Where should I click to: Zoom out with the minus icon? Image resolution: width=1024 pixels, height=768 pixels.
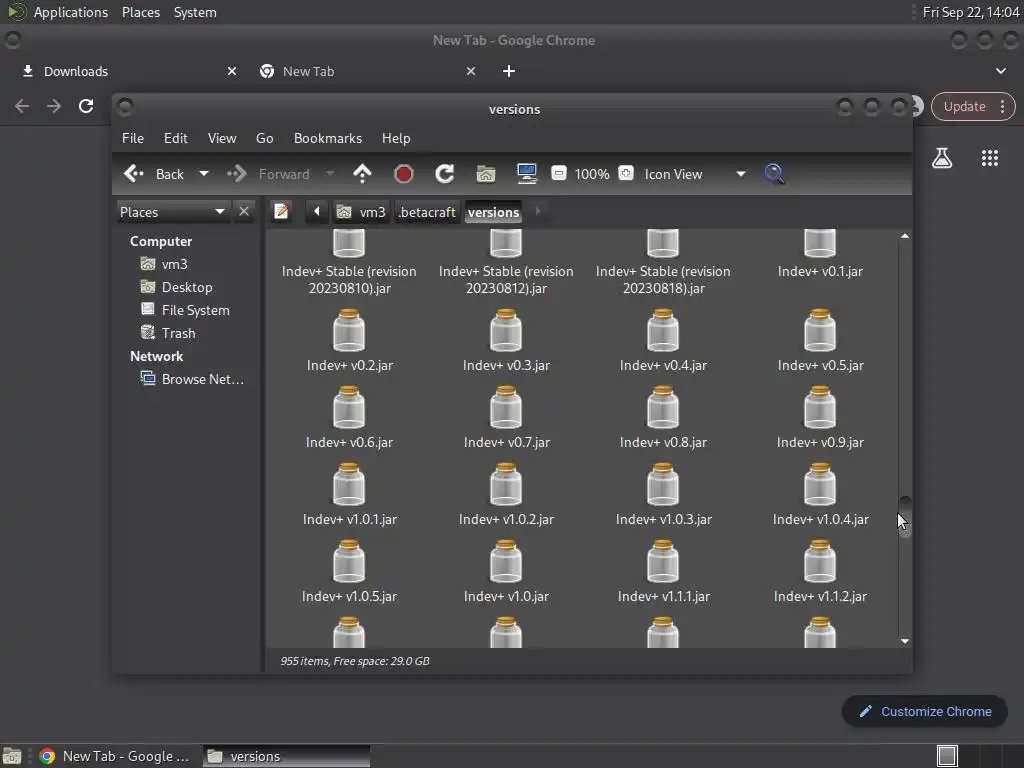[559, 174]
